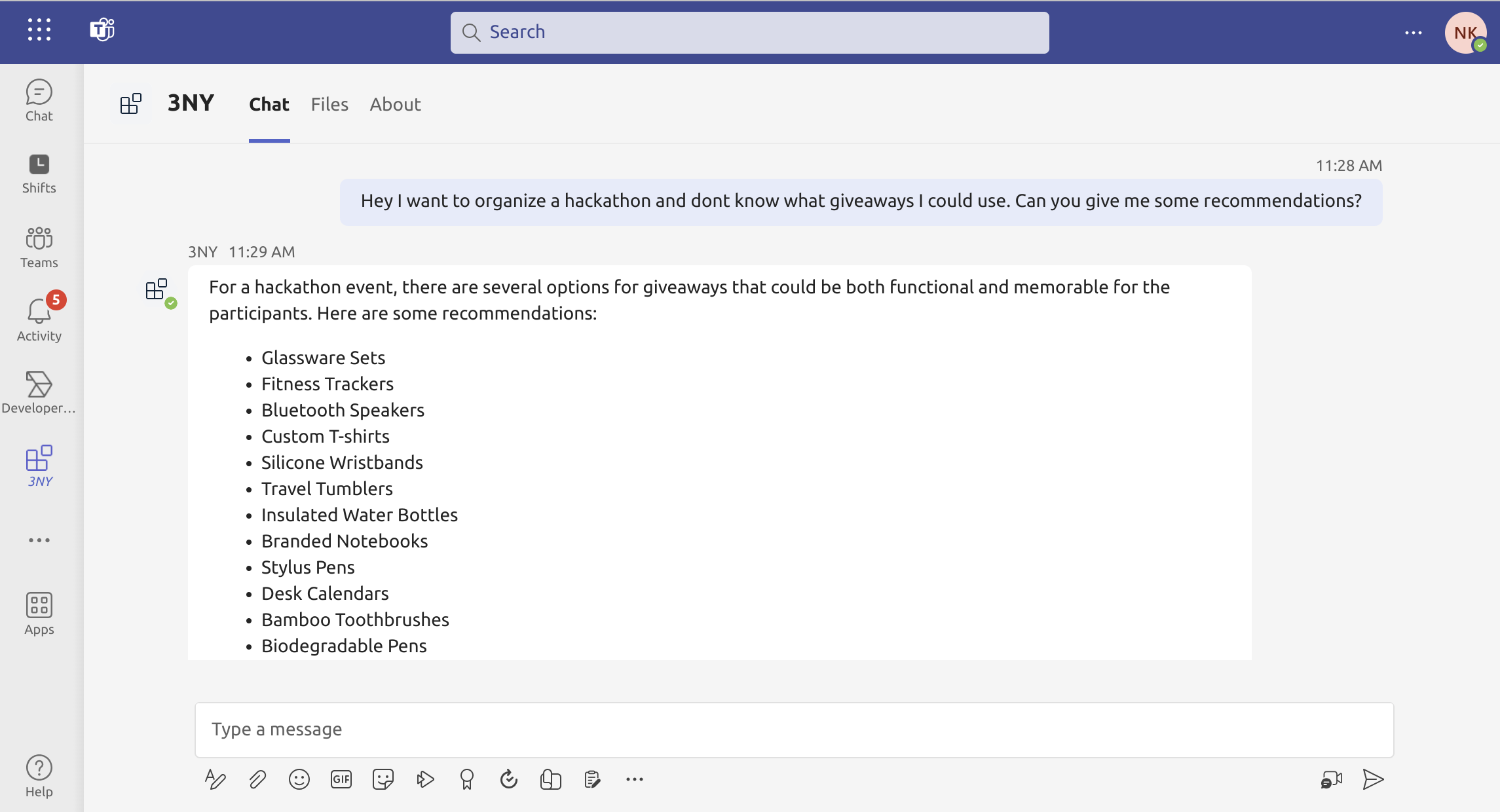Expand more messaging extensions ellipsis
This screenshot has height=812, width=1500.
click(635, 779)
